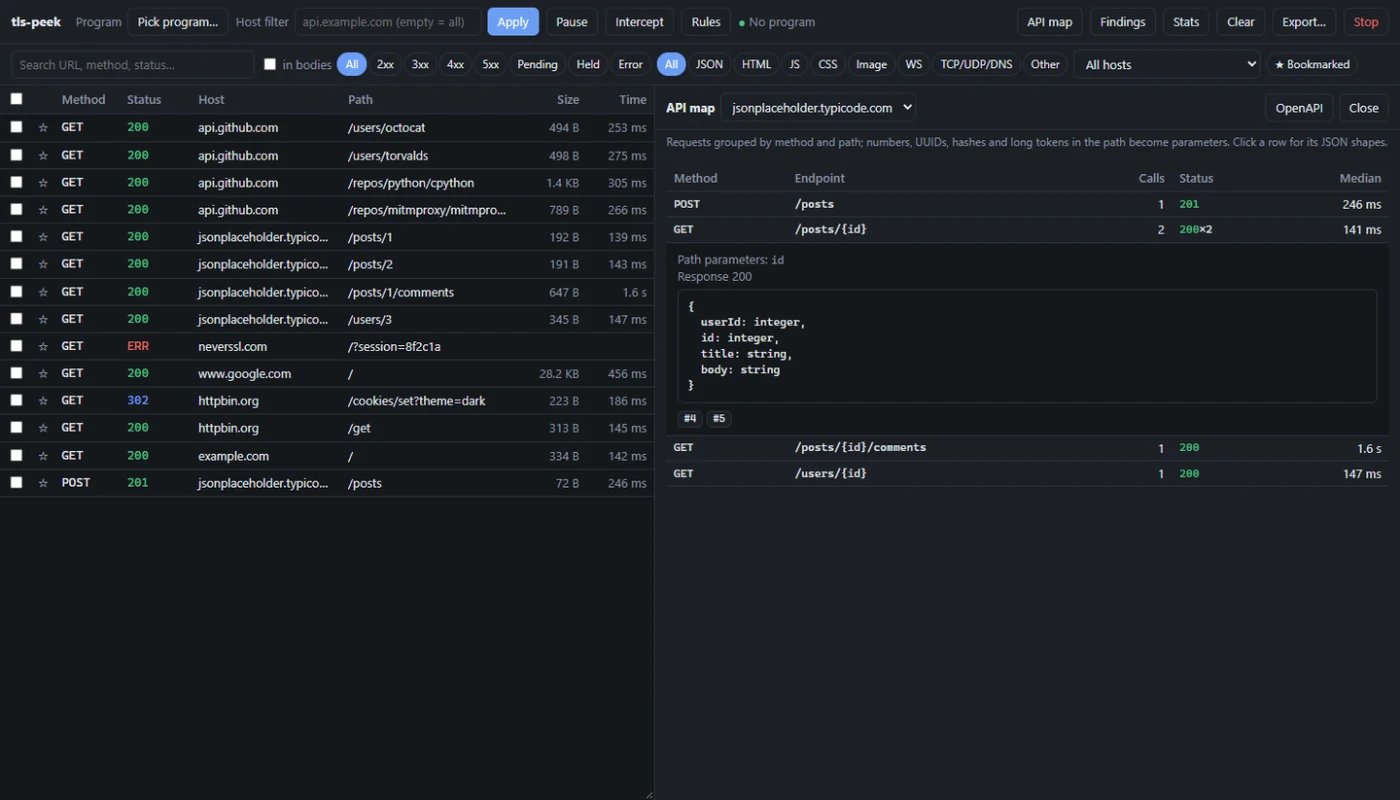
Task: Tick the select-all checkbox in table header
Action: [x=16, y=99]
